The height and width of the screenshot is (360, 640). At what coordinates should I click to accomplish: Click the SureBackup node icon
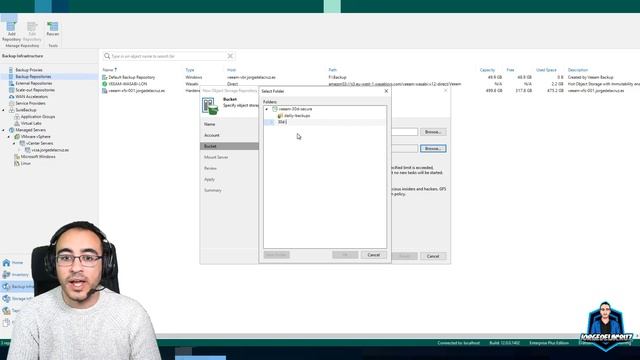[x=11, y=110]
